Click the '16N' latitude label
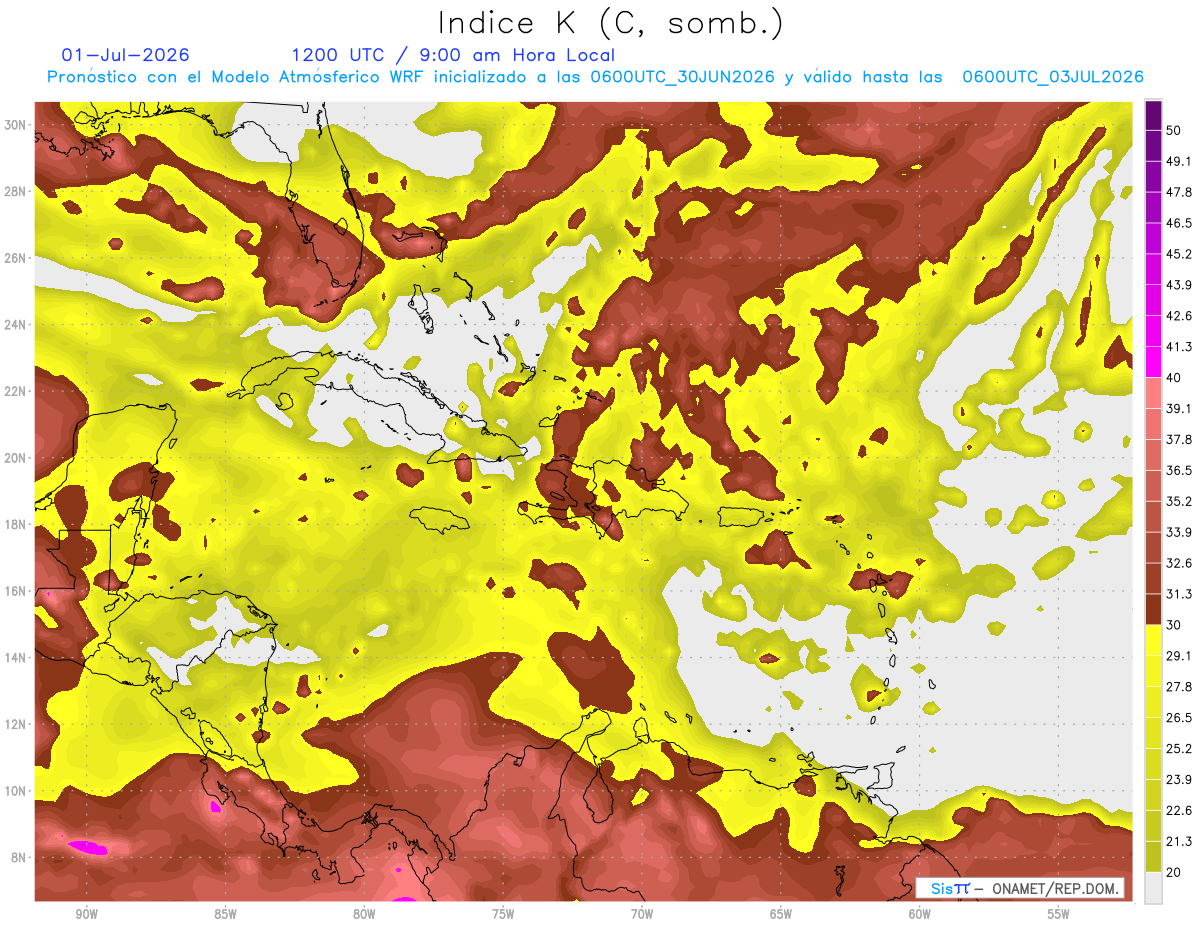1200x927 pixels. point(16,591)
